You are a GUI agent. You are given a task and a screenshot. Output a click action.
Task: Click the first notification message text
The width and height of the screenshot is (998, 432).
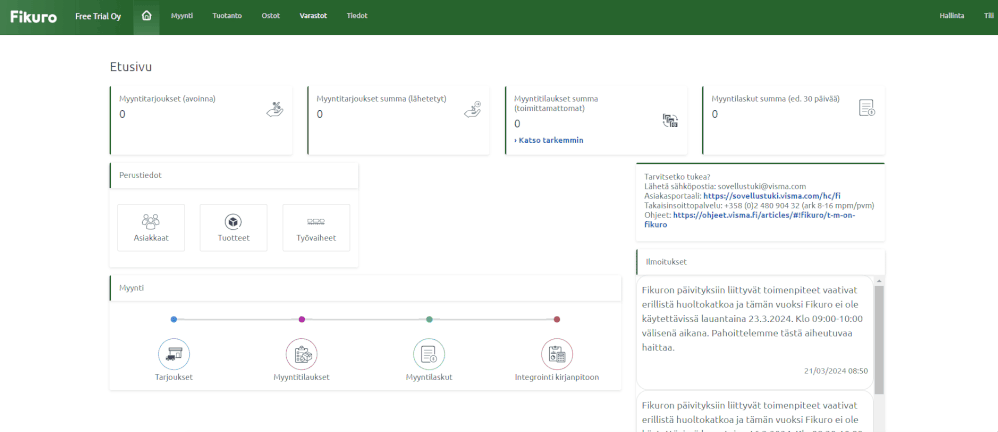[x=752, y=318]
